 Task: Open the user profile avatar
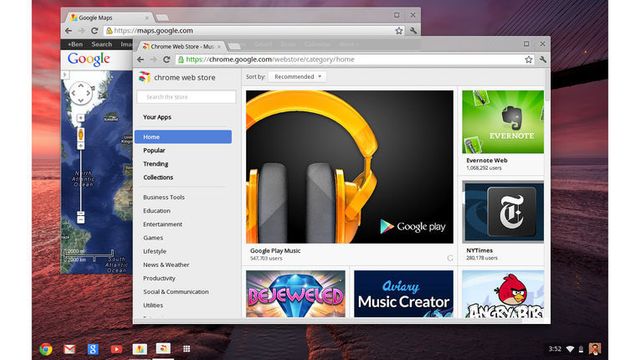[595, 349]
